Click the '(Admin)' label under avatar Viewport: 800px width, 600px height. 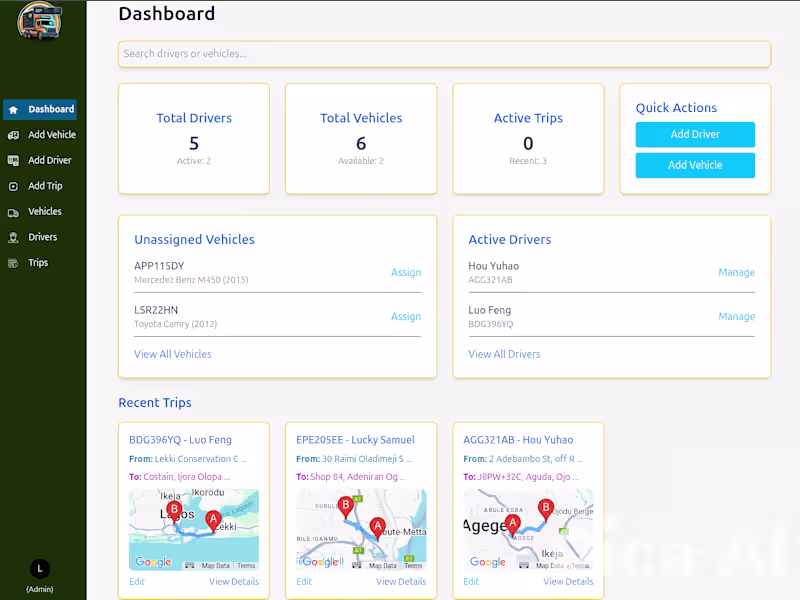pos(40,589)
